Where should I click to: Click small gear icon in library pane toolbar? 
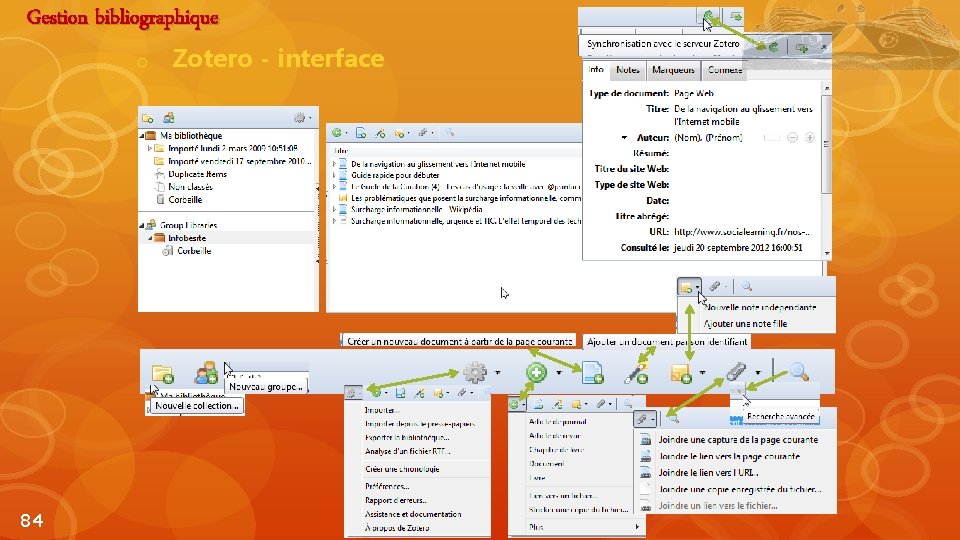coord(299,118)
